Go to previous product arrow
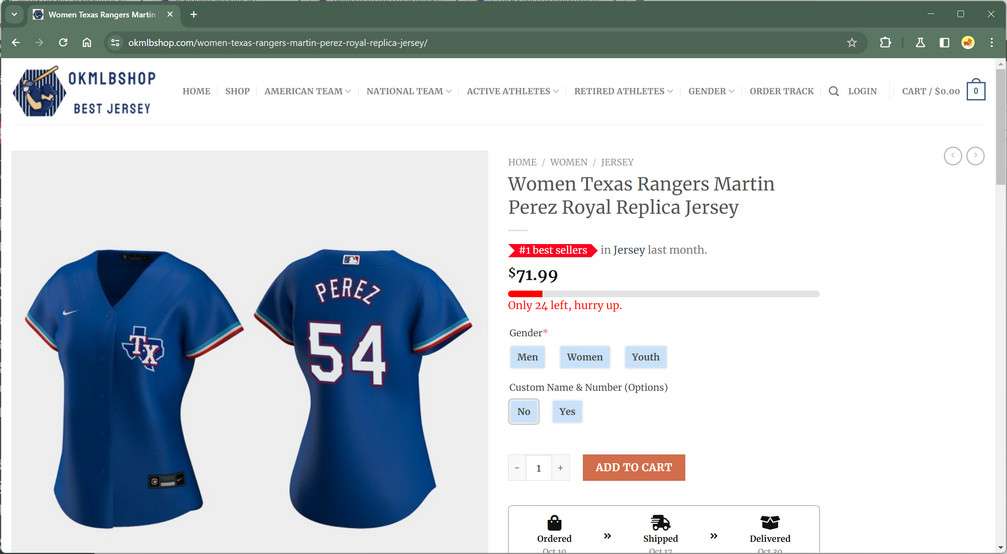 [x=953, y=156]
